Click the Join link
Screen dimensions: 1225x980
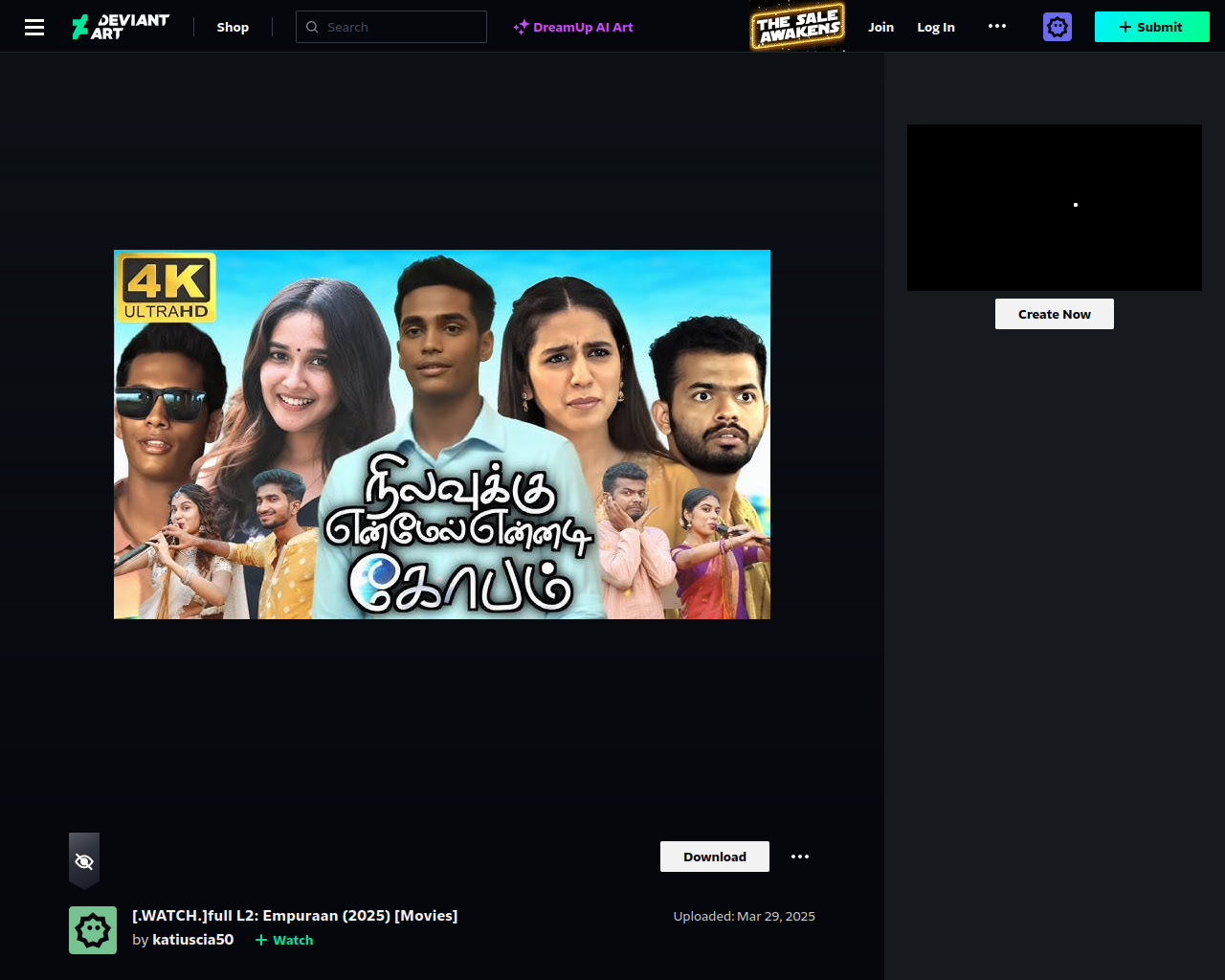tap(880, 27)
